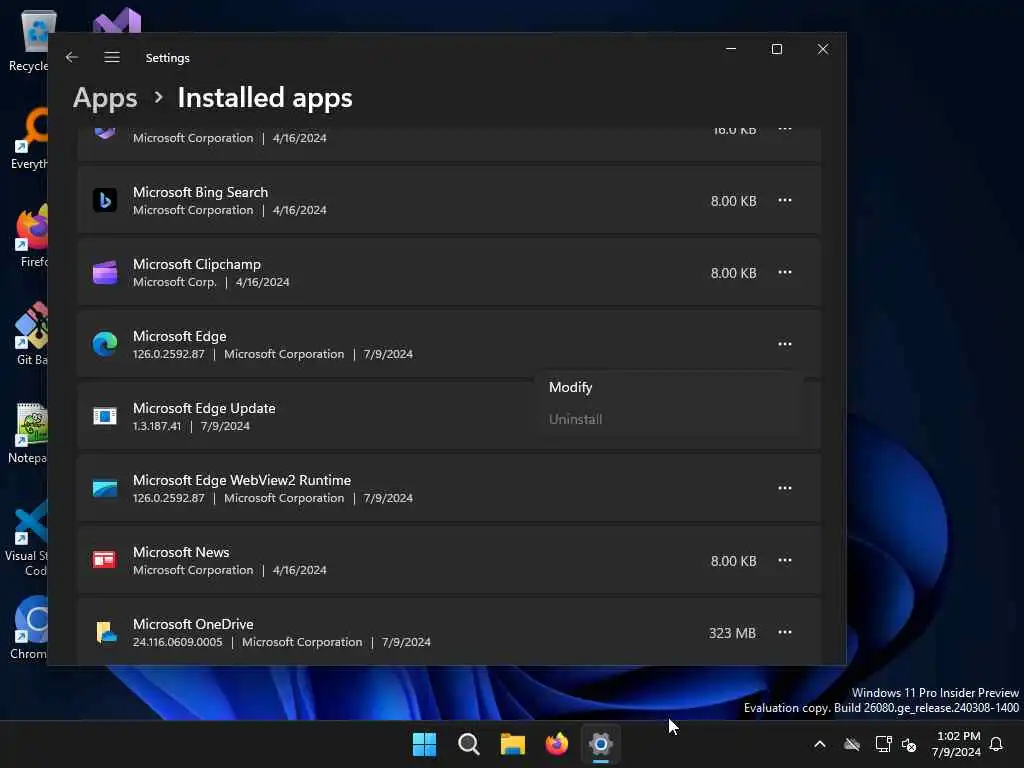Screen dimensions: 1024x768
Task: Open more options for Microsoft Edge
Action: [785, 344]
